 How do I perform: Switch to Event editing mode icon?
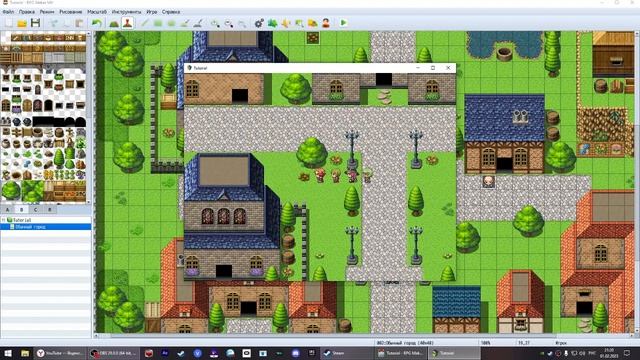pos(127,23)
